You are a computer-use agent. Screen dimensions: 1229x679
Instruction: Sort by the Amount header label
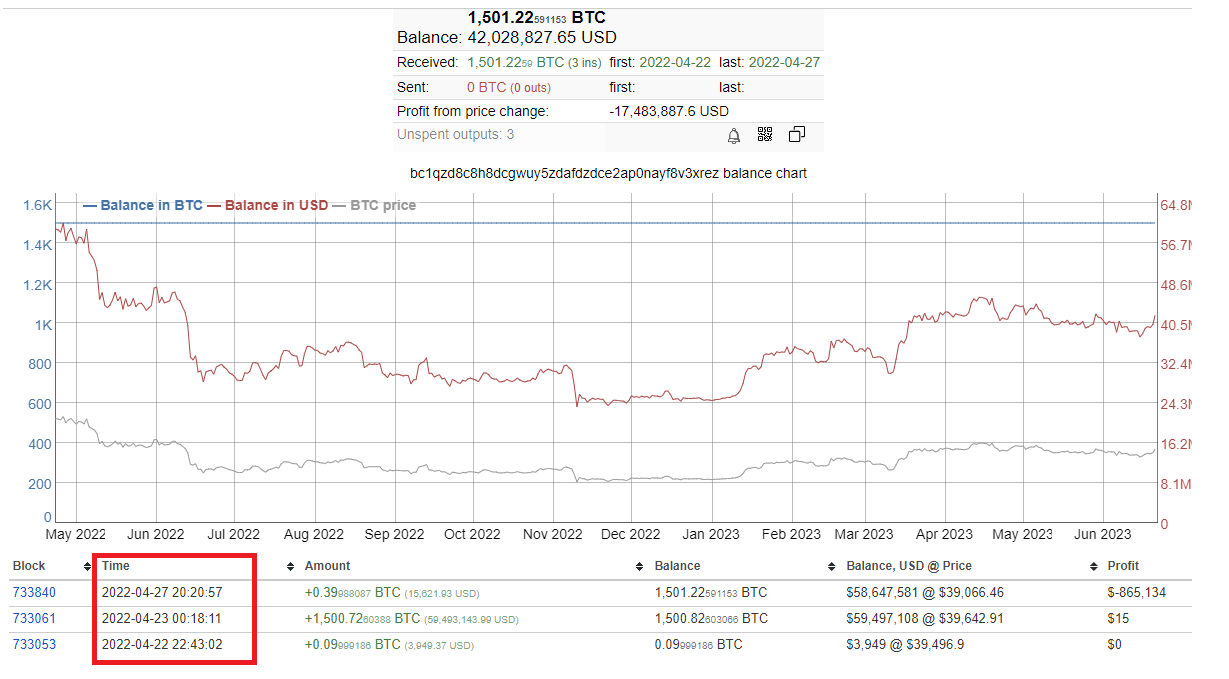click(327, 566)
